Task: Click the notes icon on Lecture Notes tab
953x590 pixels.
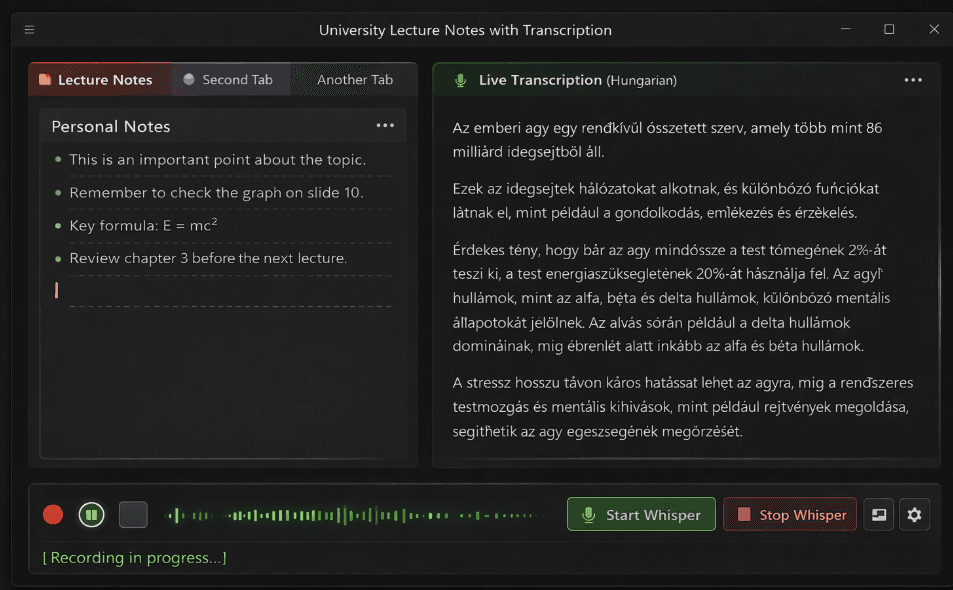Action: tap(45, 80)
